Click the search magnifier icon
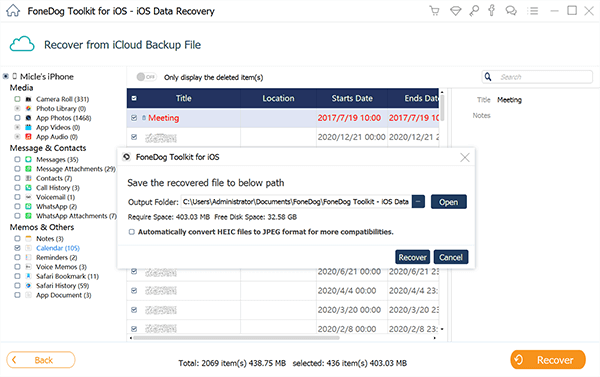This screenshot has width=600, height=377. (x=488, y=77)
